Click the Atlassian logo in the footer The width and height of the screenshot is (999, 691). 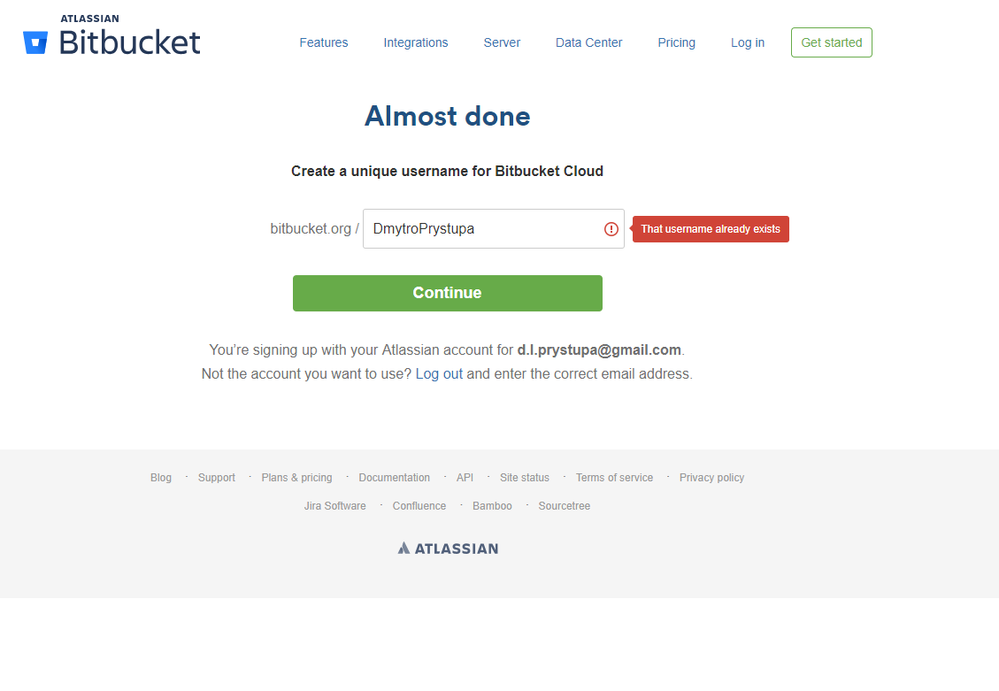[x=448, y=548]
